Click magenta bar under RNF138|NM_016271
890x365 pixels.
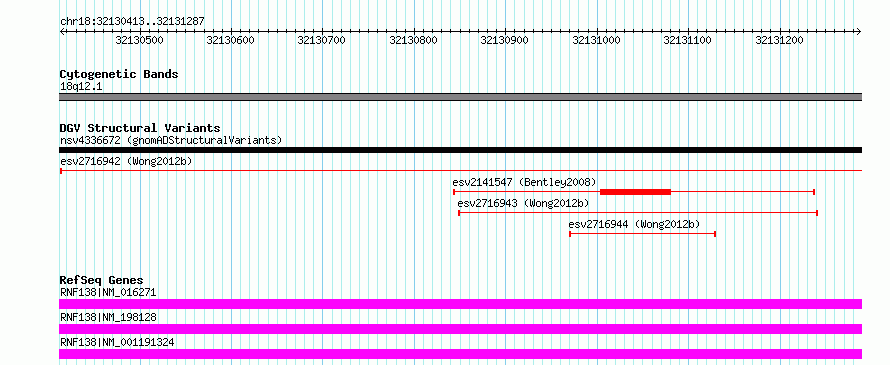tap(460, 304)
